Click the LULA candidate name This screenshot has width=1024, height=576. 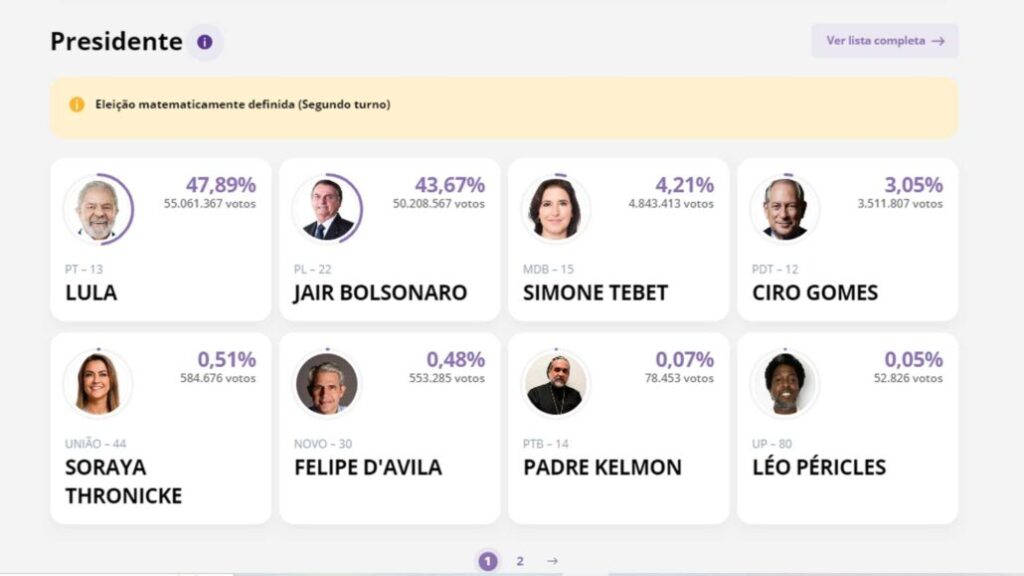tap(91, 293)
